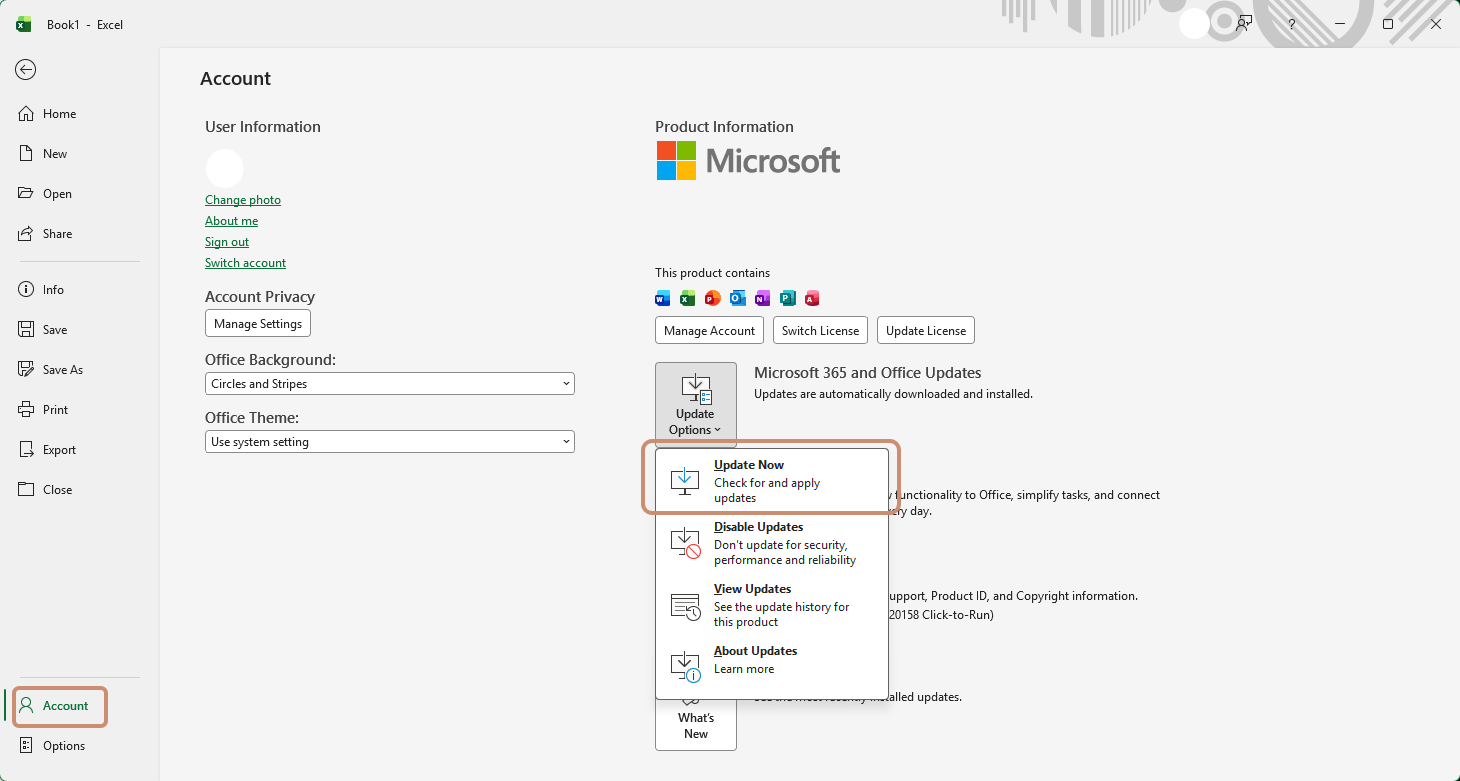Click the user profile photo placeholder
The width and height of the screenshot is (1460, 781).
(225, 169)
